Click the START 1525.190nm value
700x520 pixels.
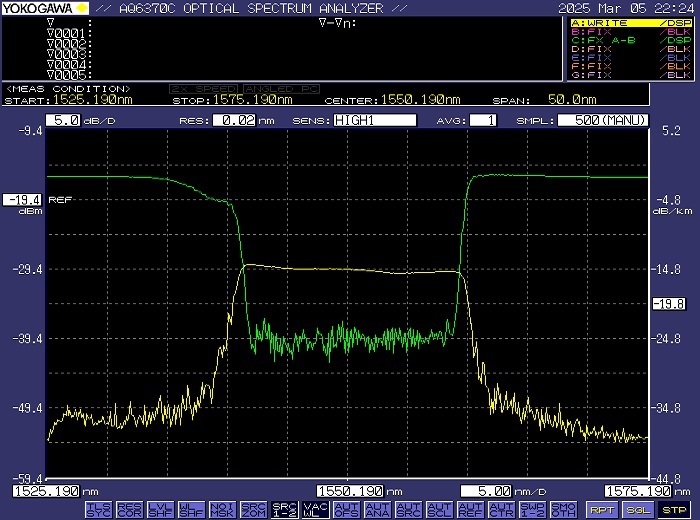click(93, 99)
